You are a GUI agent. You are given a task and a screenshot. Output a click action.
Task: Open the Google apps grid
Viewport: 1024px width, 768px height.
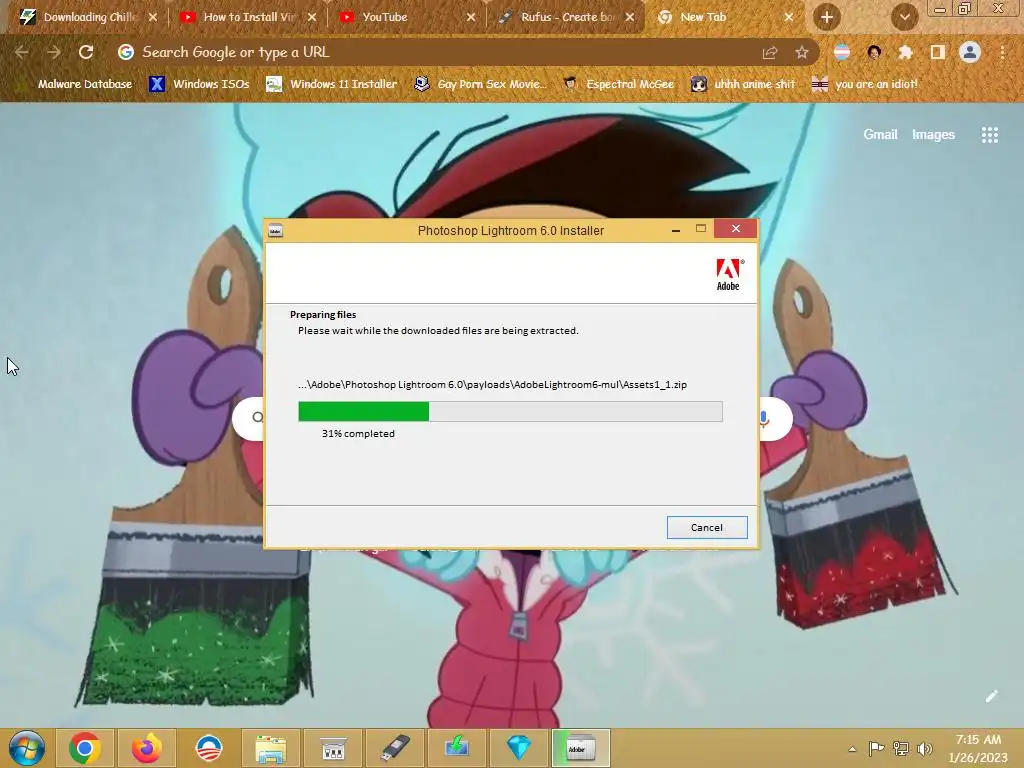coord(989,135)
